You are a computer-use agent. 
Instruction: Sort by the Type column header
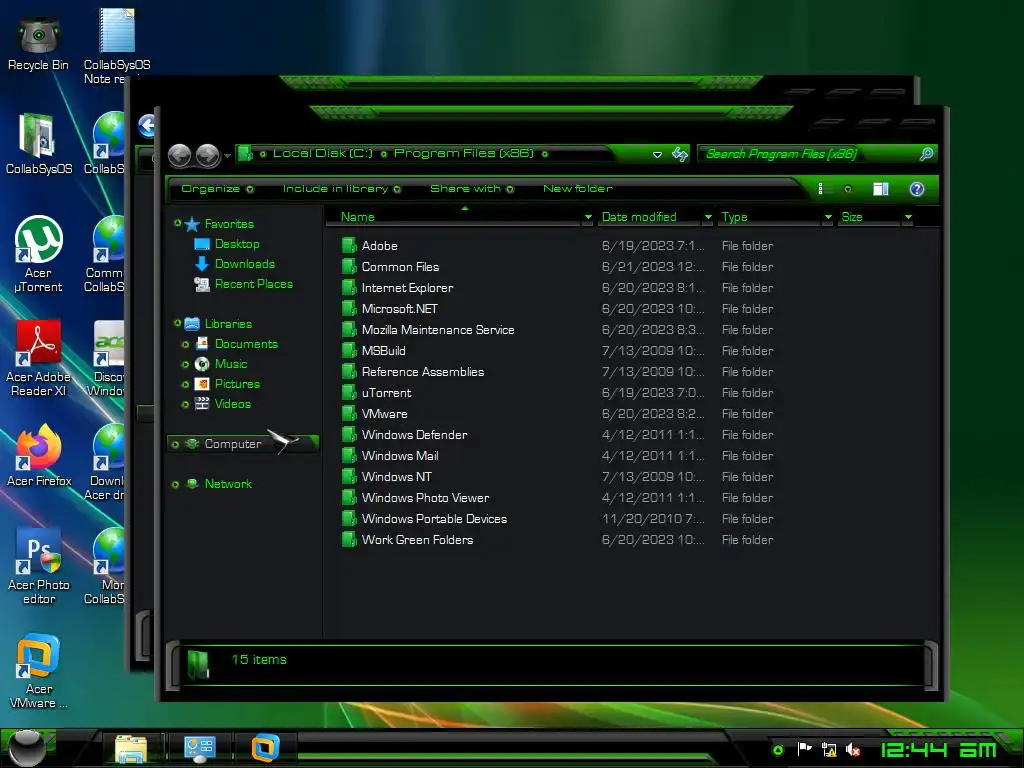(x=734, y=217)
